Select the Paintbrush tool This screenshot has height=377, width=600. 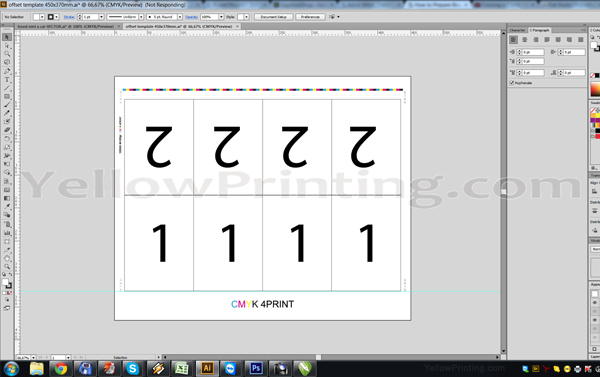7,105
